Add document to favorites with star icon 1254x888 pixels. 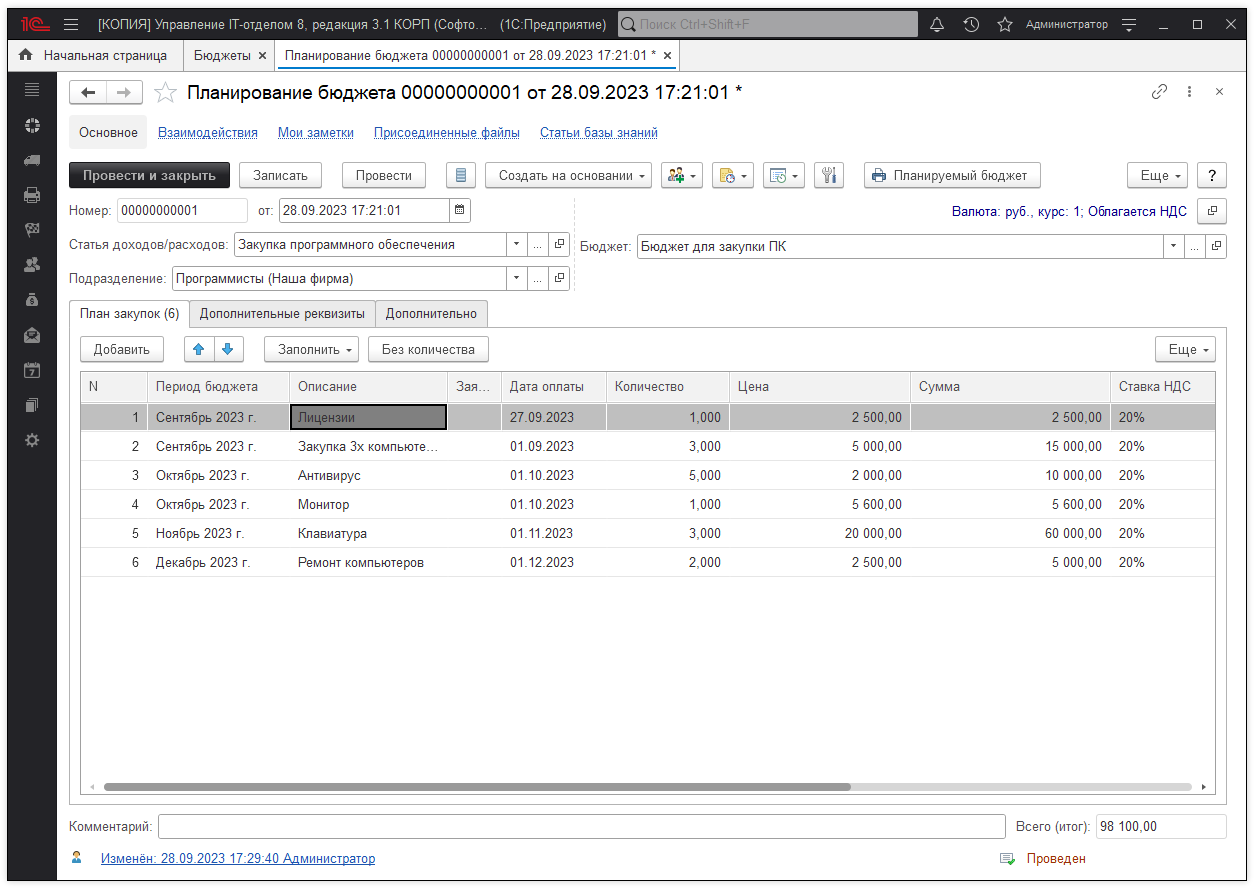(x=165, y=93)
